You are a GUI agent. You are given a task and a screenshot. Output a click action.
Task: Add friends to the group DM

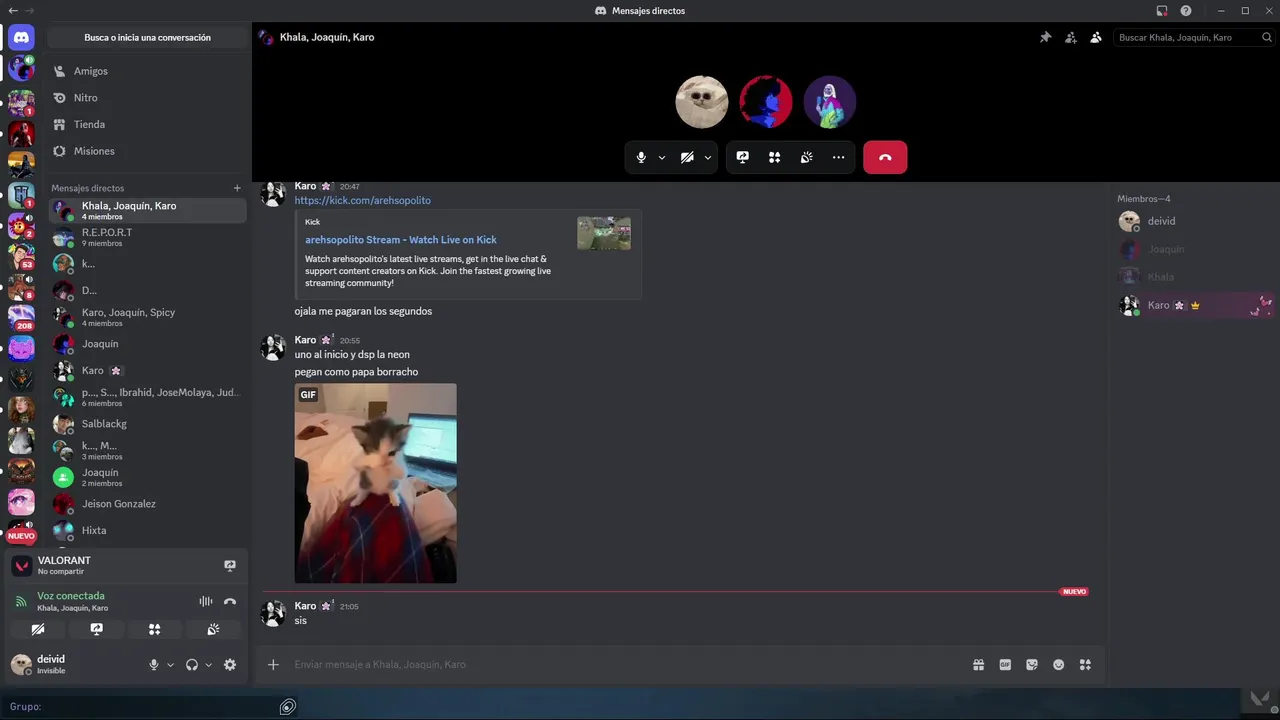point(1070,37)
